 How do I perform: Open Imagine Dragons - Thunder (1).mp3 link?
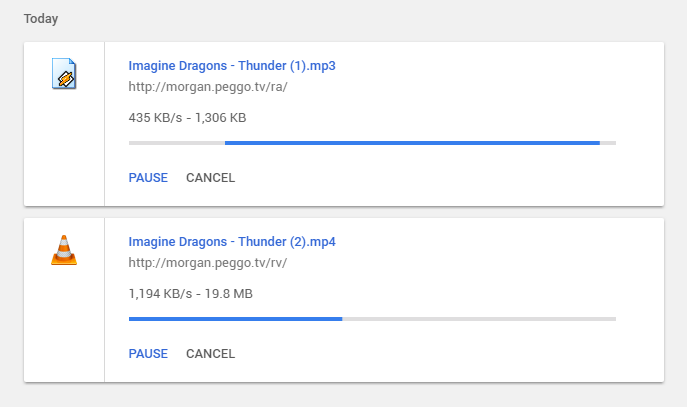pos(232,66)
